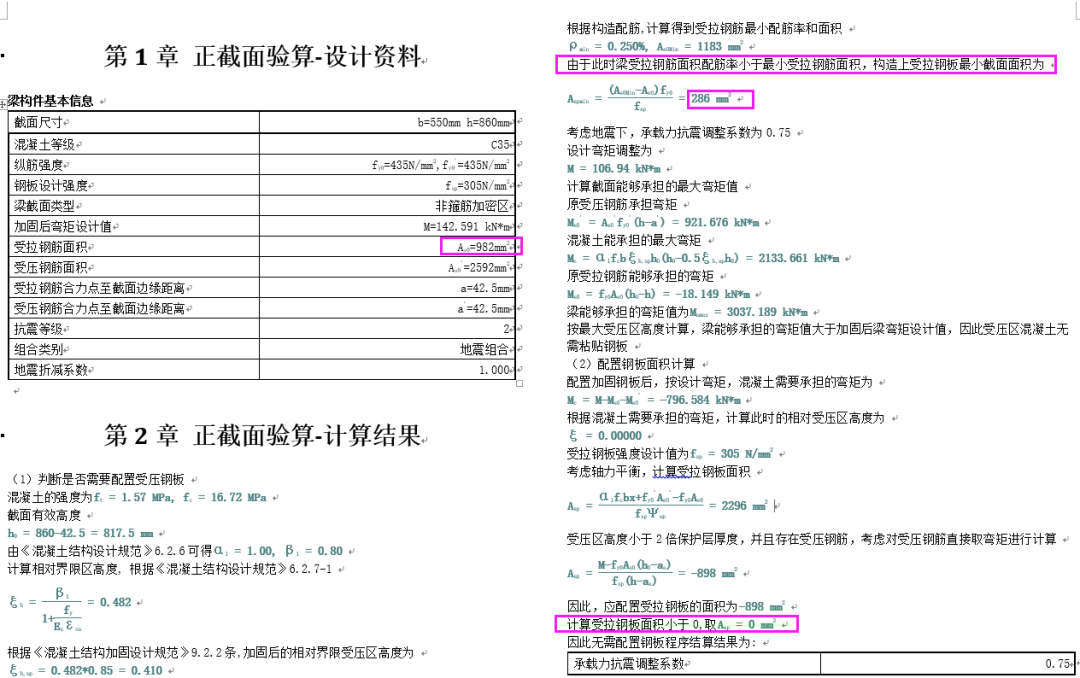
Task: Click the 加固后弯矩设计值 table cell
Action: (134, 226)
